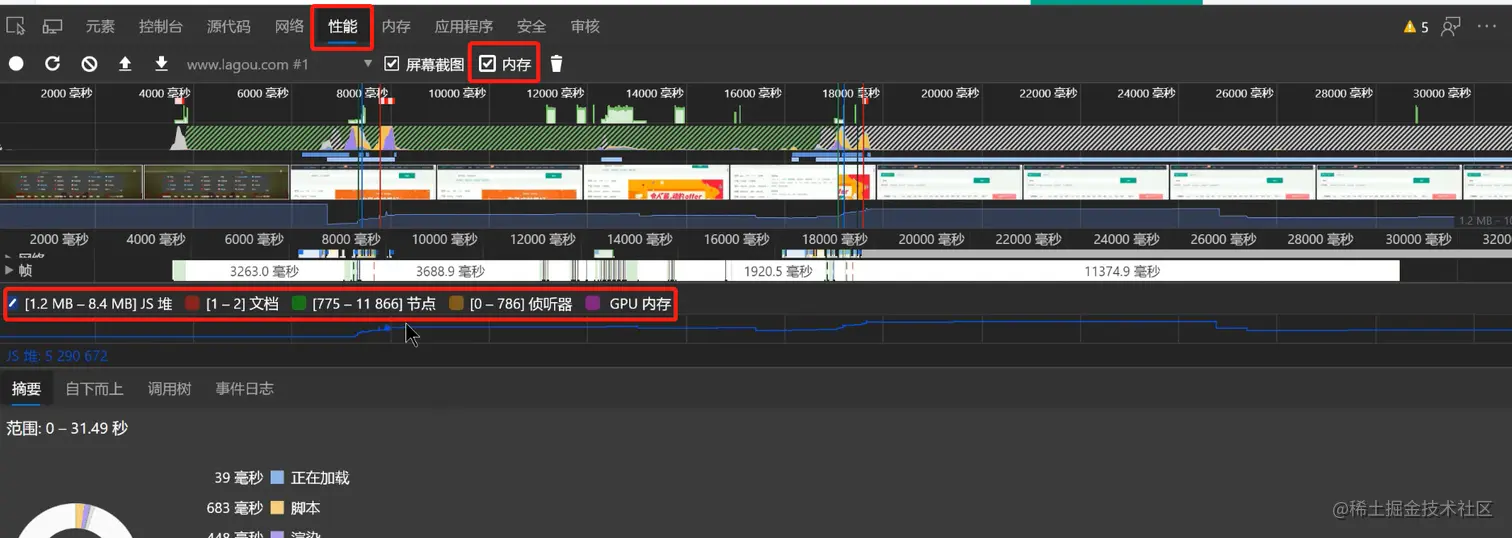Select the 摘要 tab
The width and height of the screenshot is (1512, 538).
tap(26, 389)
